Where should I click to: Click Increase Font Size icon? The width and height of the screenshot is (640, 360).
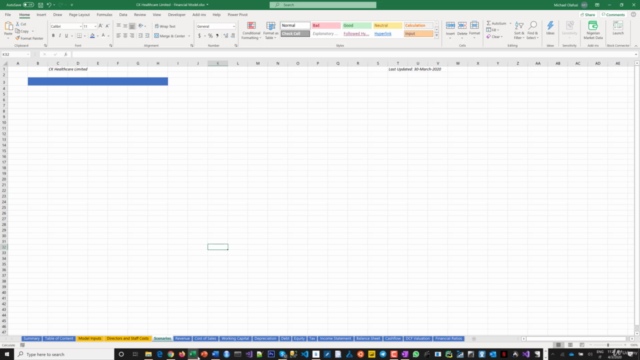click(x=101, y=26)
